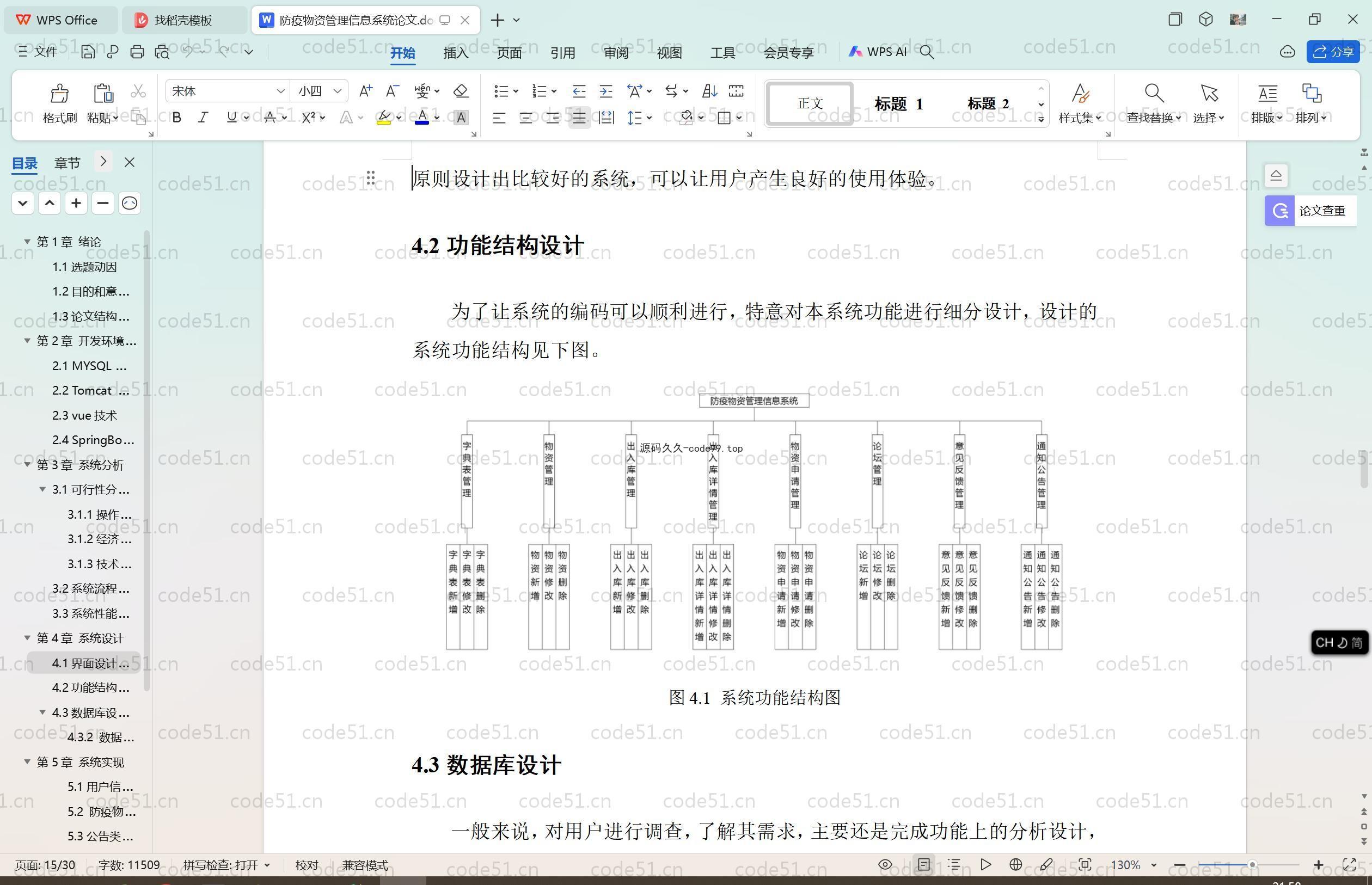Screen dimensions: 1372x885
Task: Click the CH input method indicator
Action: click(x=1339, y=642)
